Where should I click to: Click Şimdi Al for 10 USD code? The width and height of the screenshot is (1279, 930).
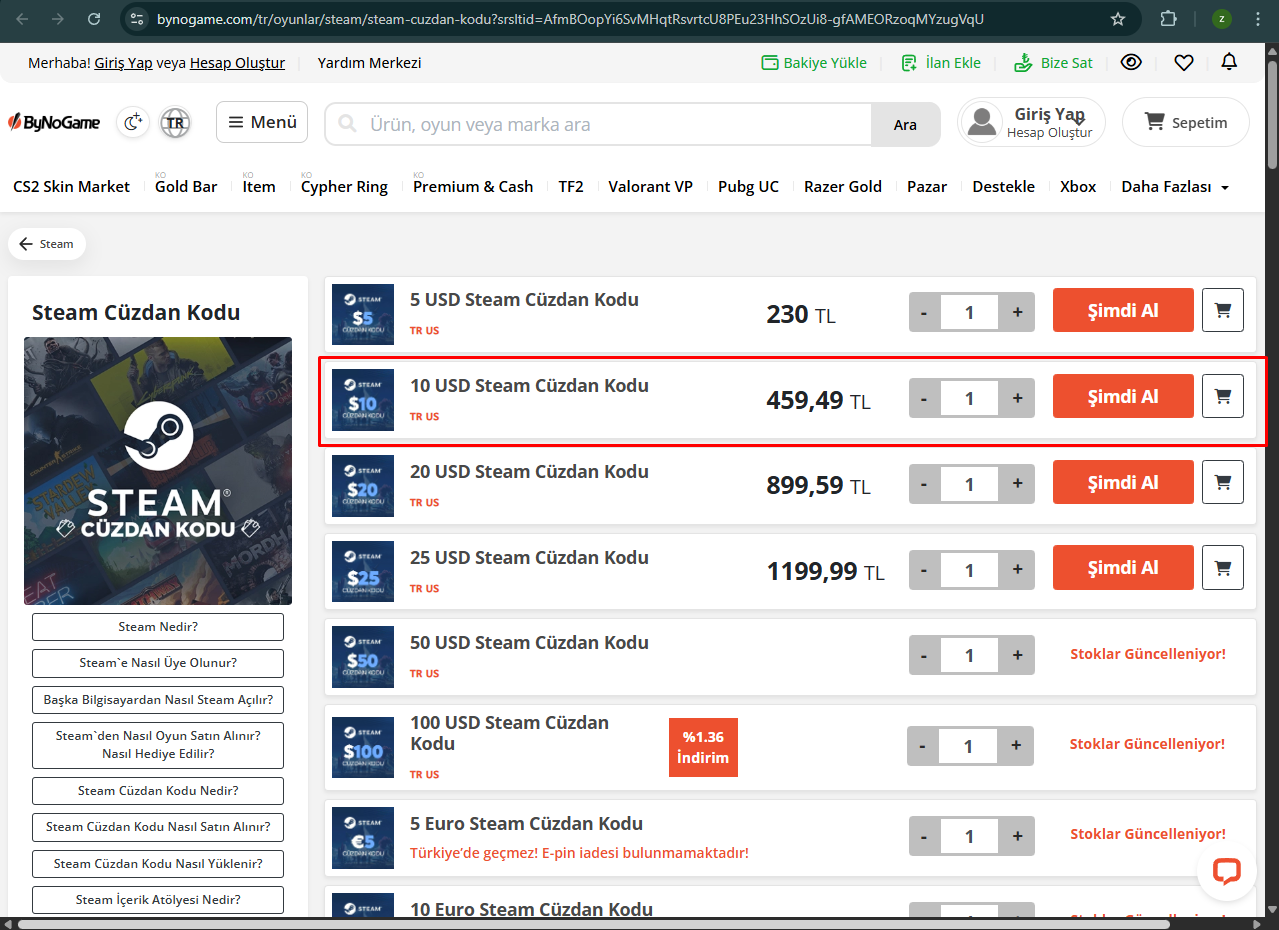pyautogui.click(x=1123, y=396)
